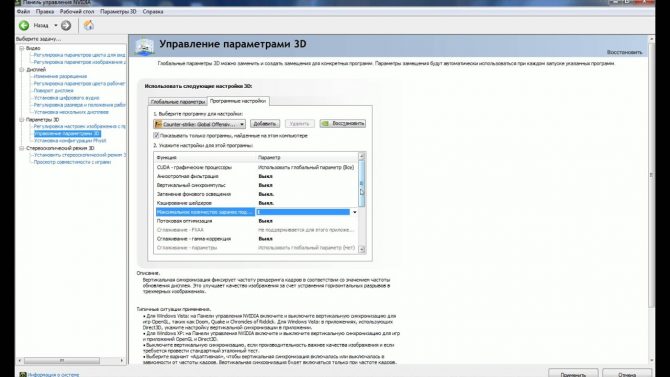Select the Вертикальный синхроимпульс row
The height and width of the screenshot is (377, 670).
256,185
